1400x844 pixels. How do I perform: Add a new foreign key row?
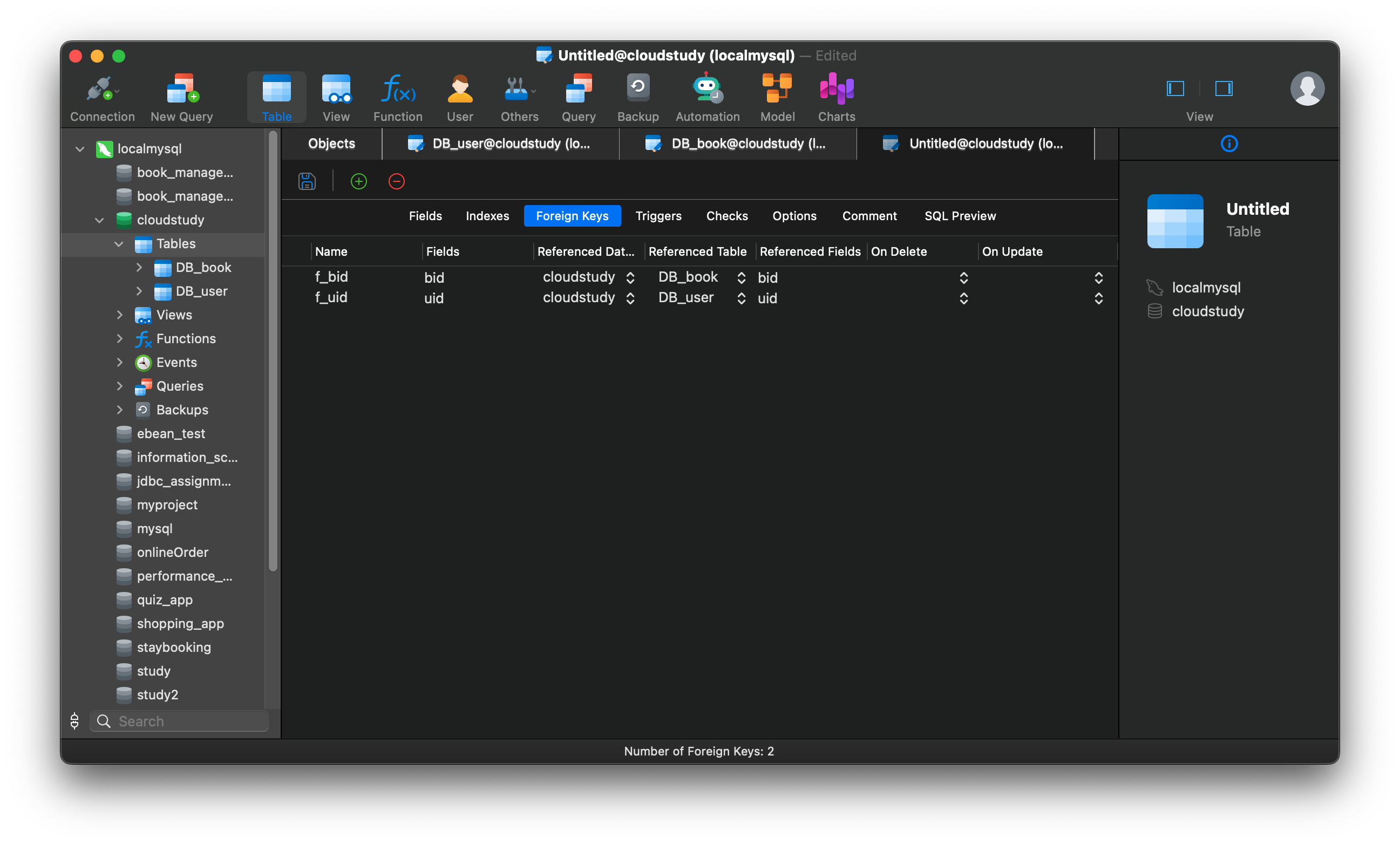coord(358,181)
